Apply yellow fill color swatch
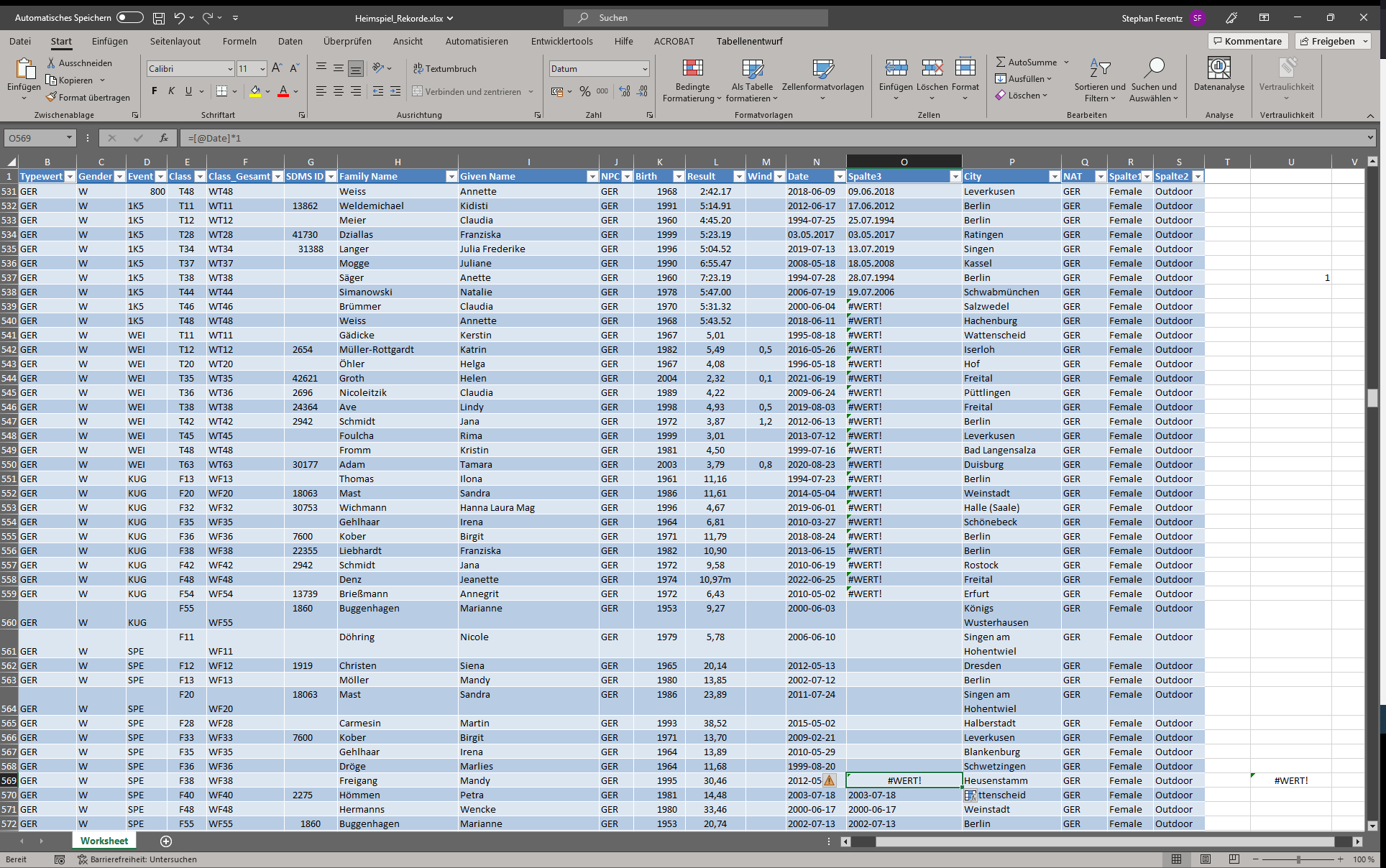The image size is (1386, 868). (x=255, y=91)
